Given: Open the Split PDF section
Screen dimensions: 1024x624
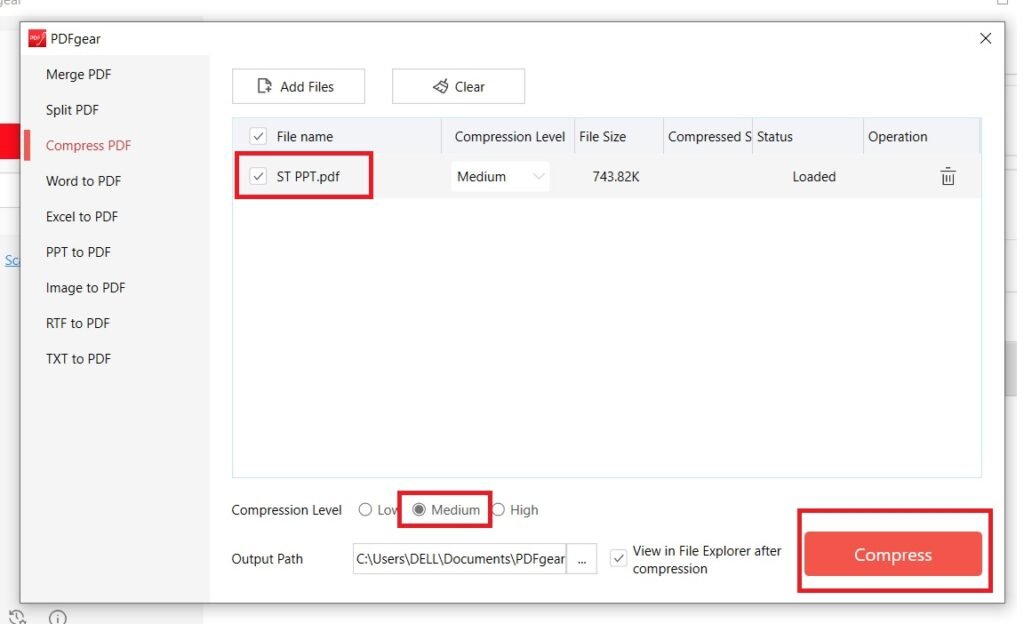Looking at the screenshot, I should click(72, 110).
